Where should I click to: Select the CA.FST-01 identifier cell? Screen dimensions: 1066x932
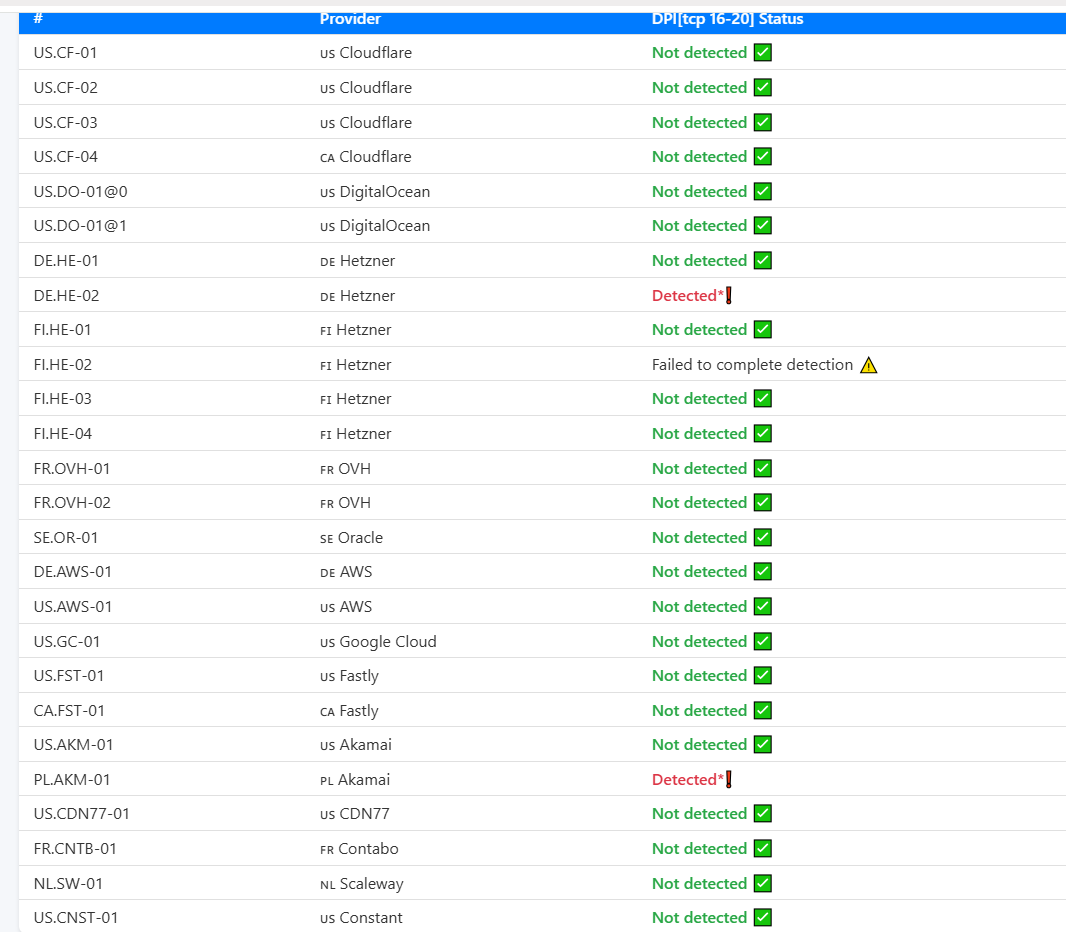(69, 710)
